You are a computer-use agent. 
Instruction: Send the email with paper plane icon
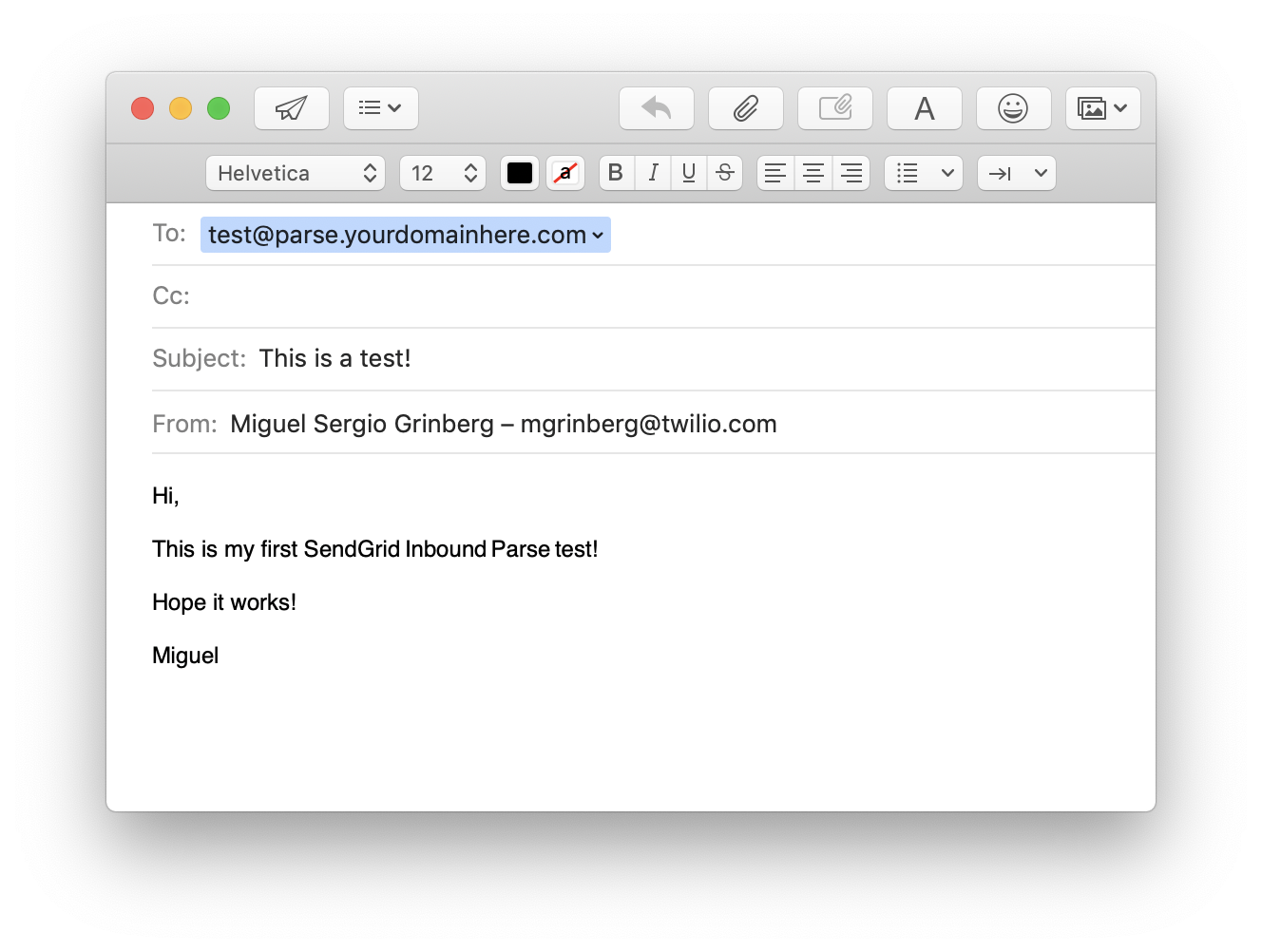click(292, 108)
